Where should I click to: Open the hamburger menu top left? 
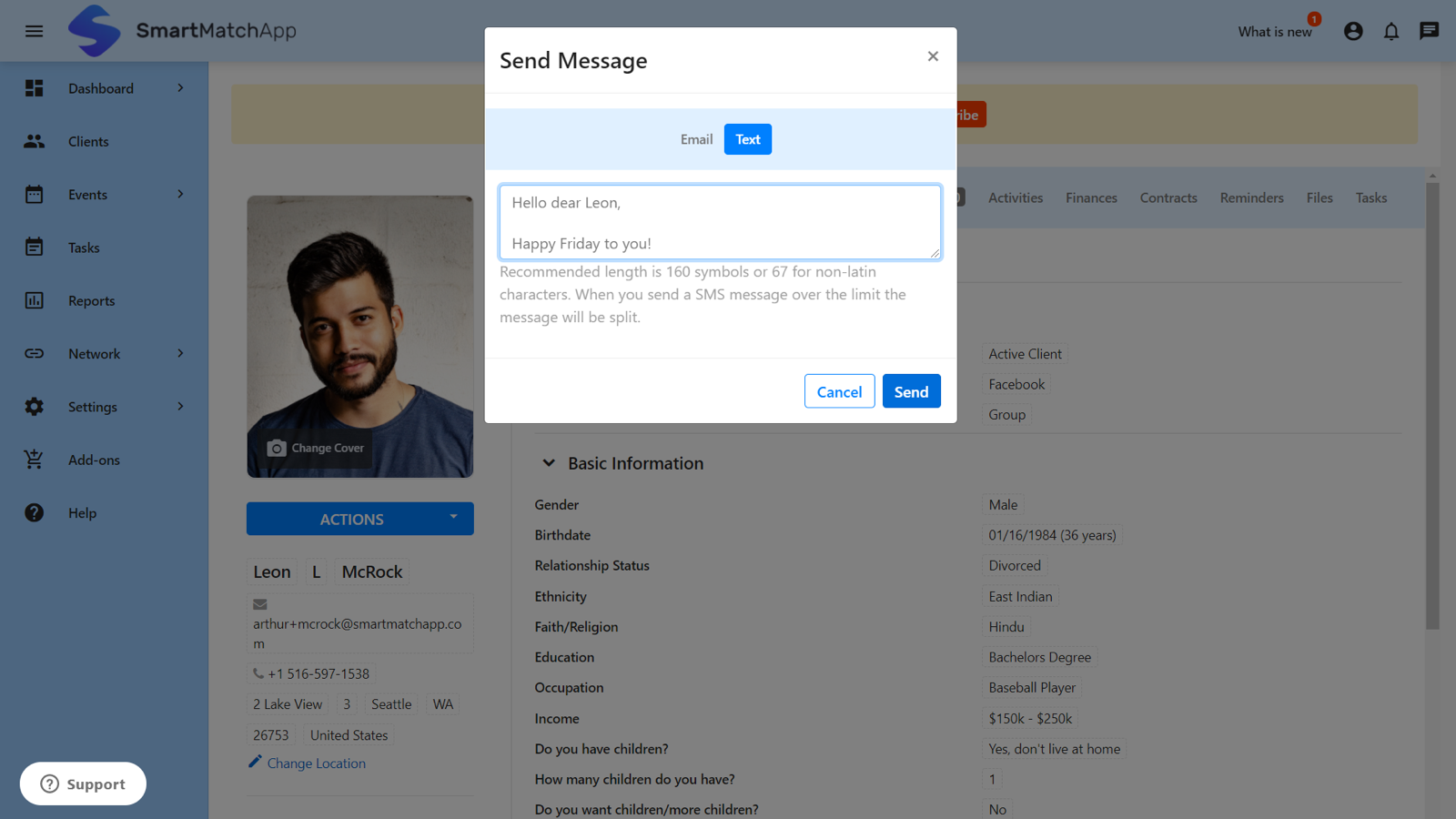pos(34,30)
